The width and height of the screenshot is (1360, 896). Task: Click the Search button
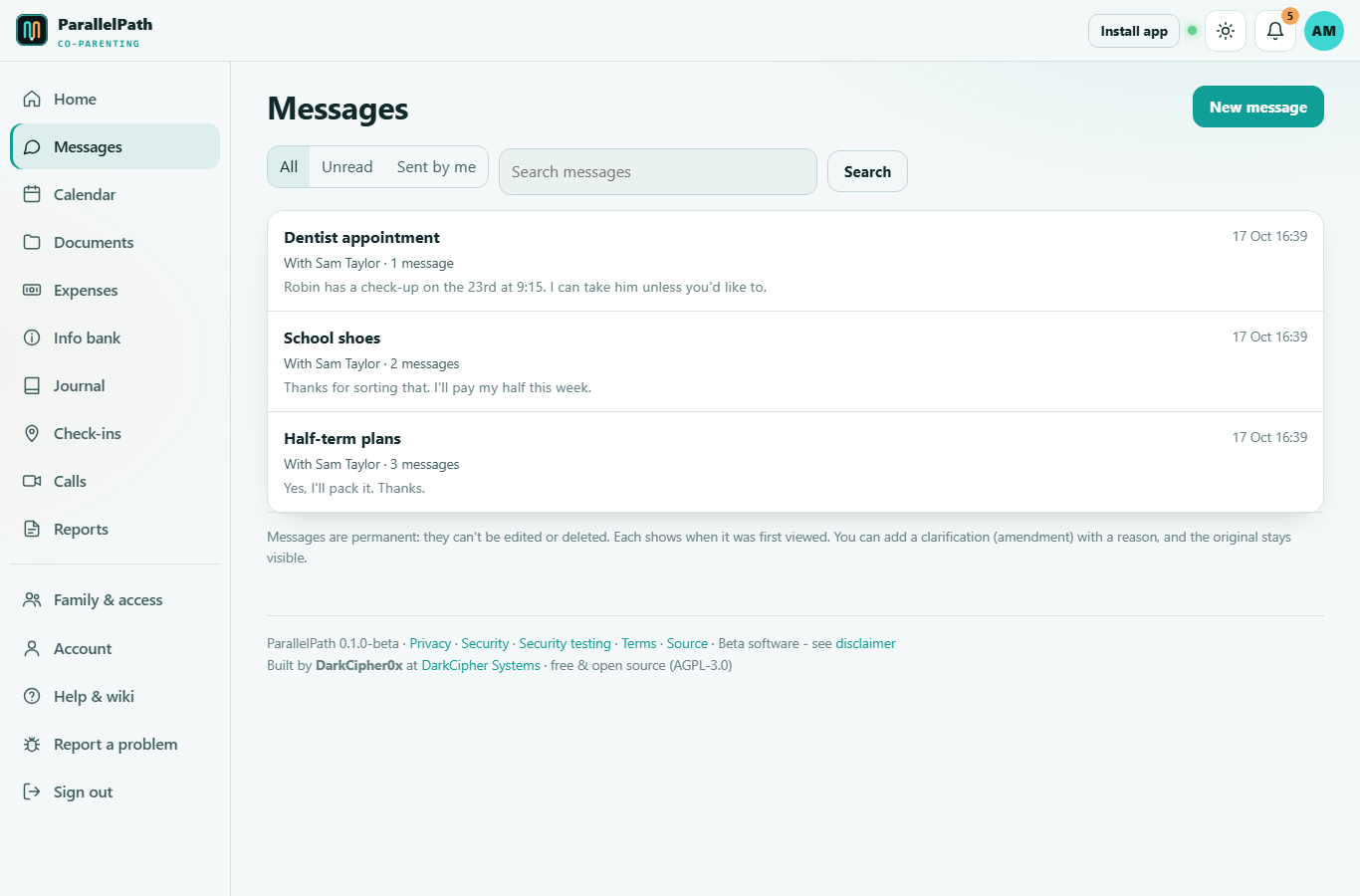(x=867, y=171)
